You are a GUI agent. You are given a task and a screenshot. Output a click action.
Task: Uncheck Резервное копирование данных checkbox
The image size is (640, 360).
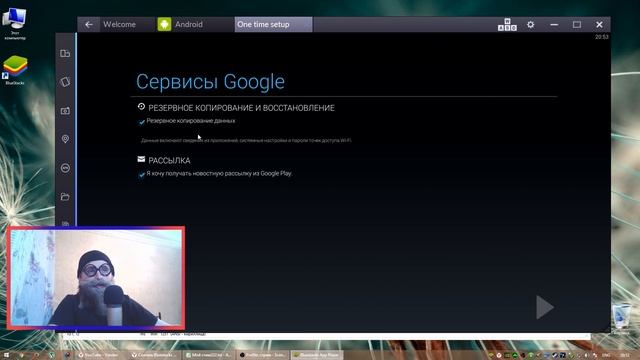(x=142, y=122)
